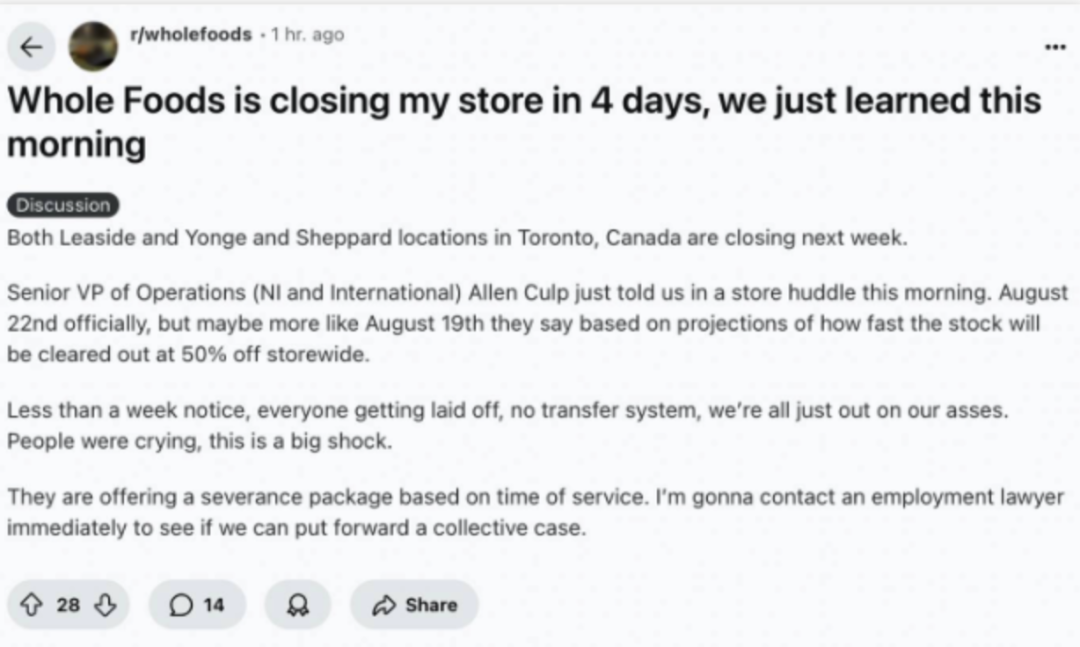Click the post title about store closing

pyautogui.click(x=523, y=122)
